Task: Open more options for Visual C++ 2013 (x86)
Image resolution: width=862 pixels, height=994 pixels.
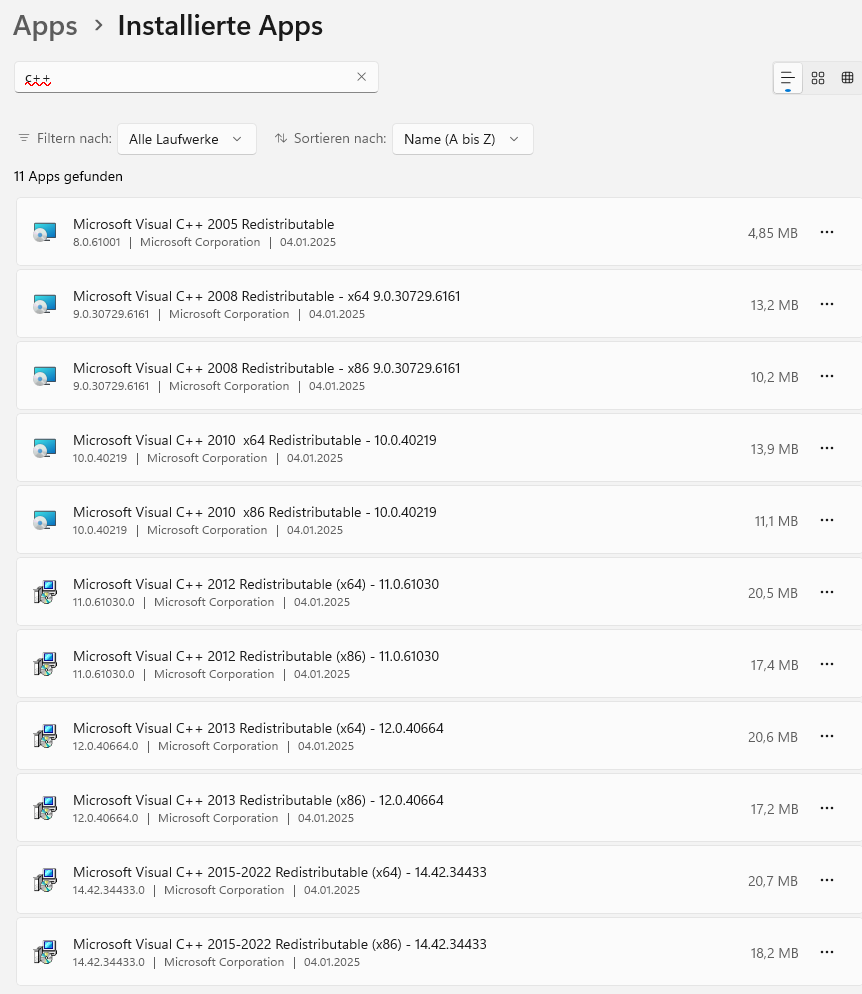Action: point(827,808)
